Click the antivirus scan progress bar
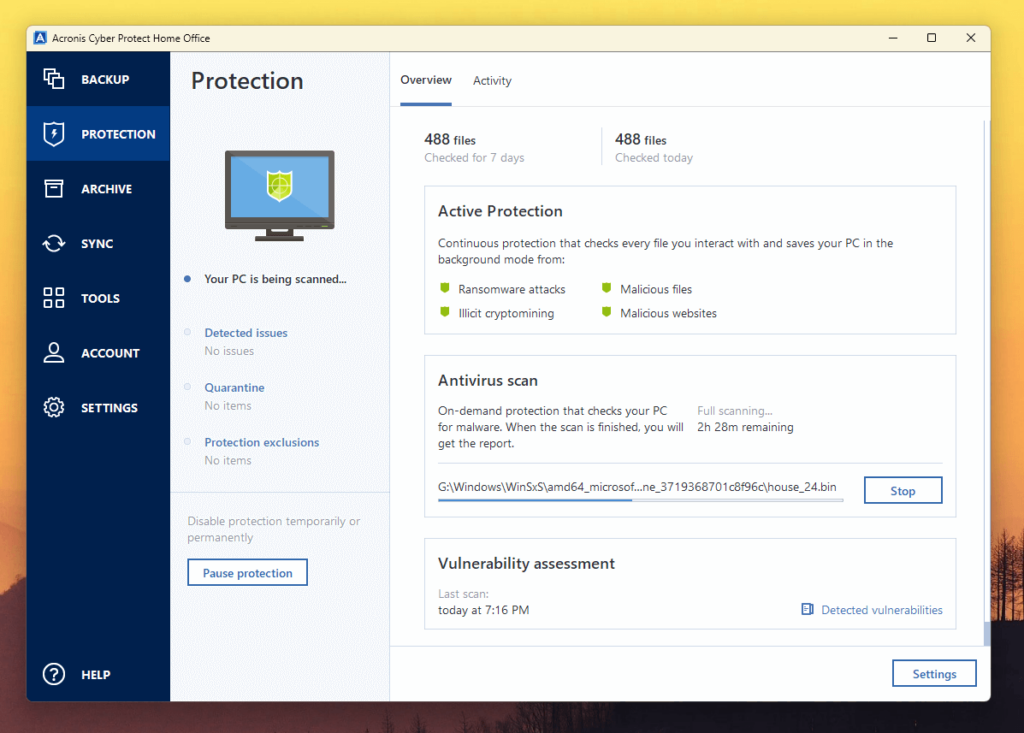This screenshot has height=733, width=1024. [x=641, y=500]
